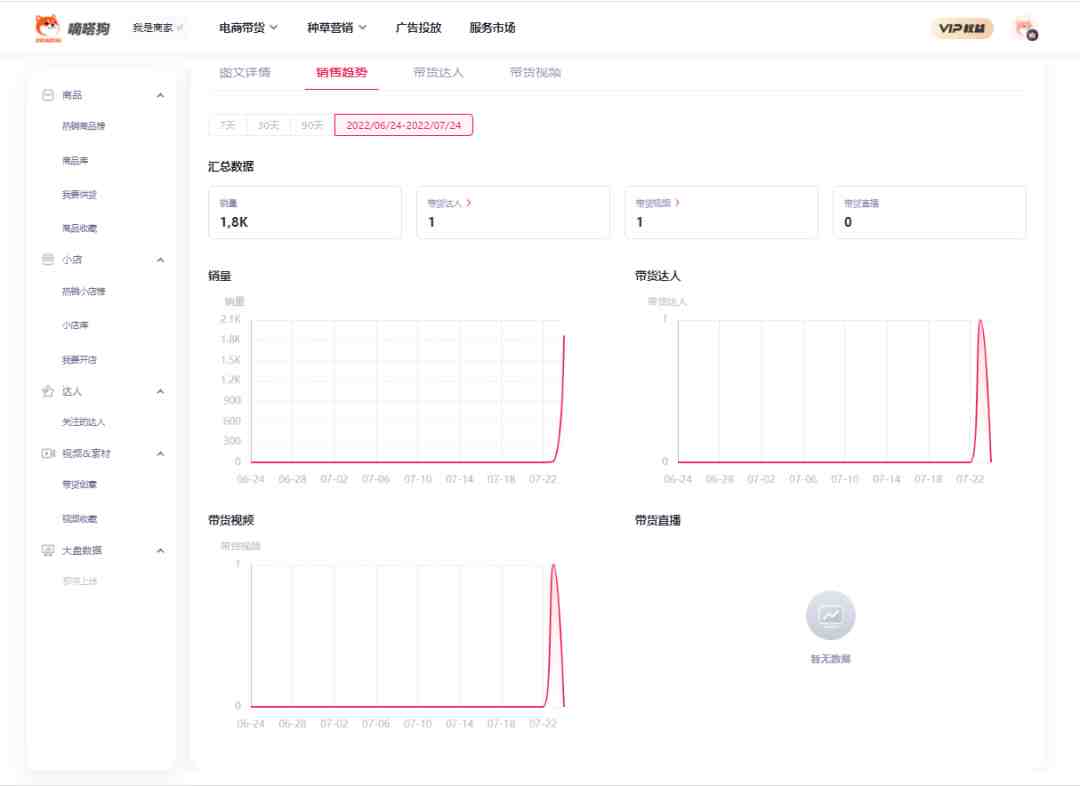
Task: Collapse the 视频&素材 sidebar section
Action: coord(160,453)
